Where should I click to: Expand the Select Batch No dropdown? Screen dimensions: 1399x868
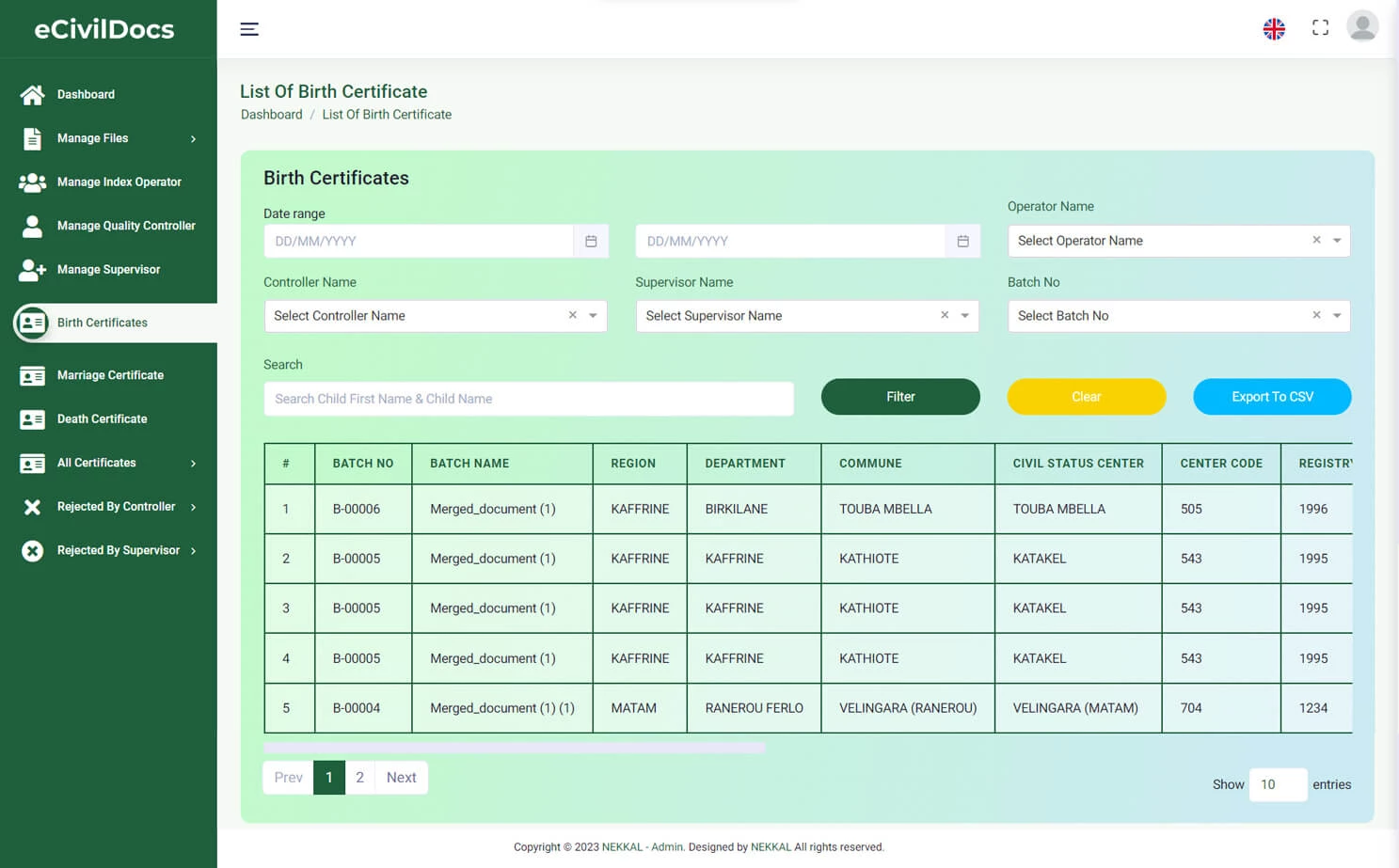click(1337, 316)
